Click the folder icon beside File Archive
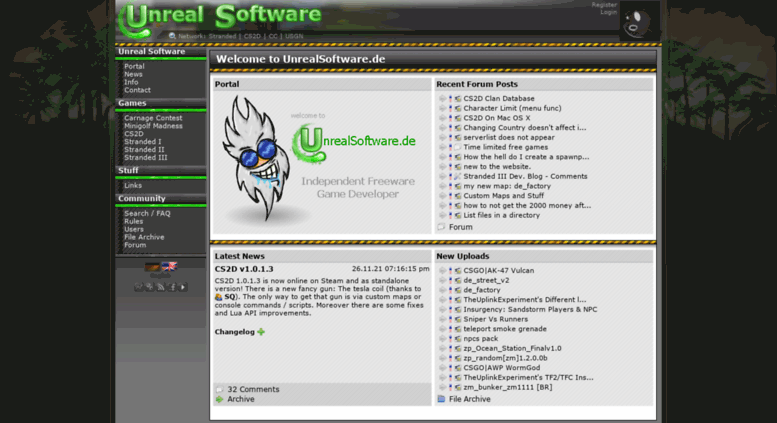This screenshot has width=777, height=423. (x=441, y=399)
